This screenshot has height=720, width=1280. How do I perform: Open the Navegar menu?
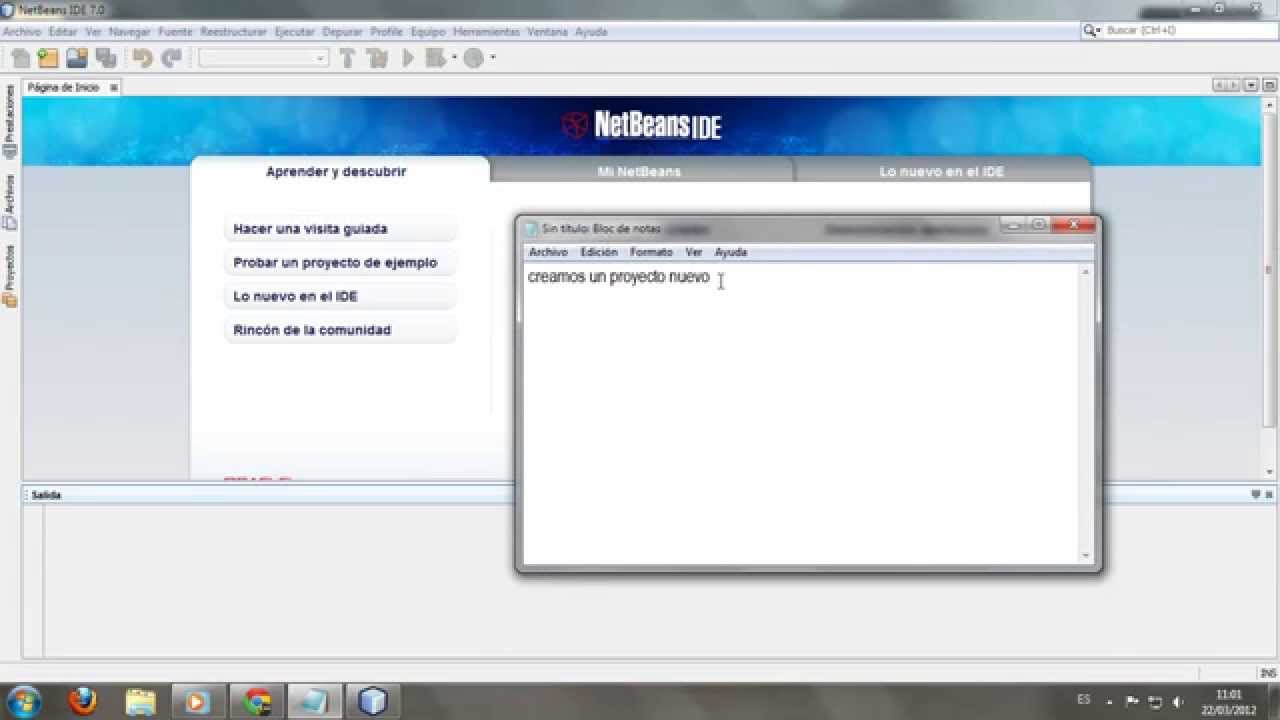point(129,32)
